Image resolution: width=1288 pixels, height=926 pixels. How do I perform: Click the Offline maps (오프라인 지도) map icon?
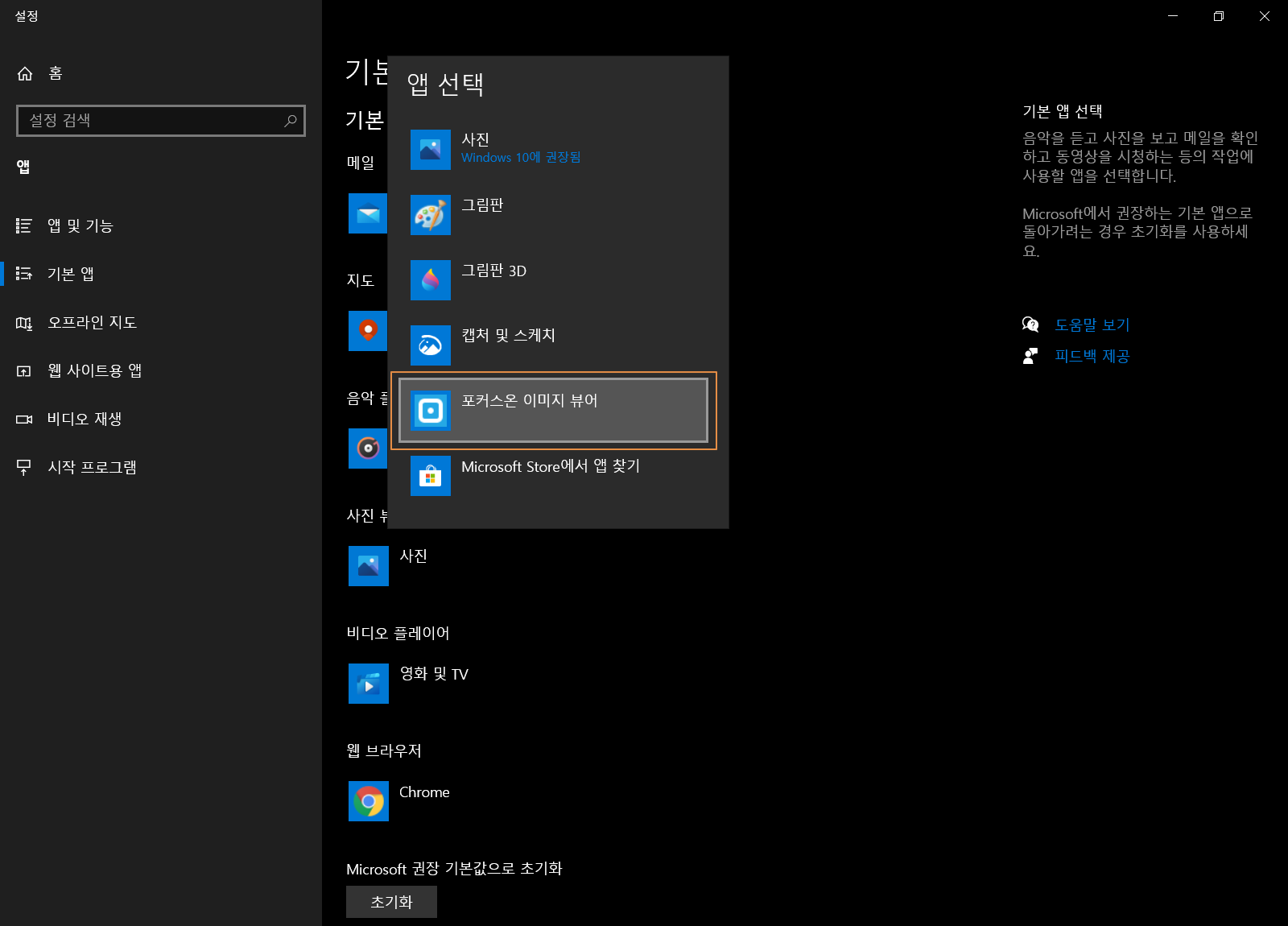coord(24,322)
